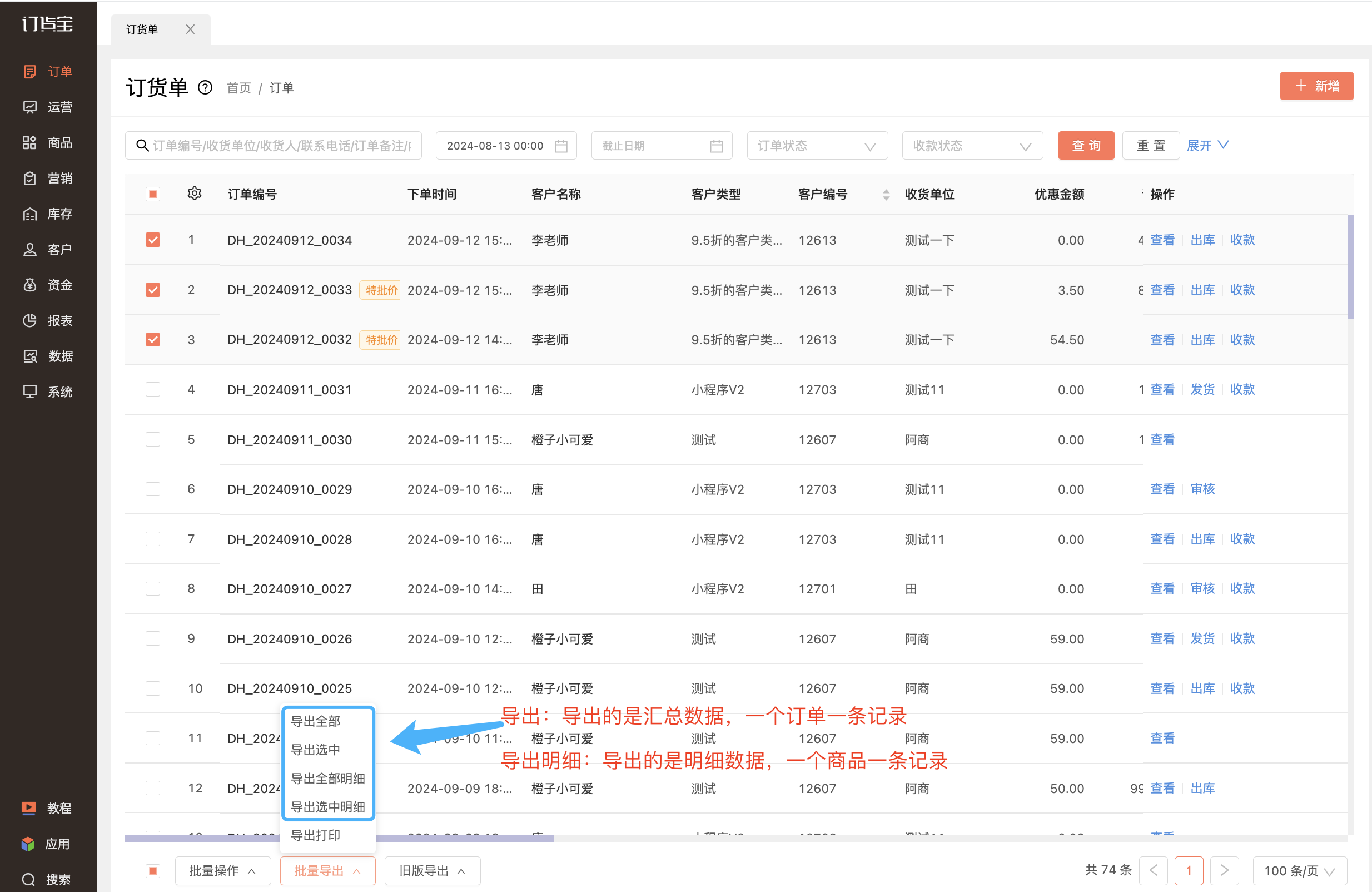Screen dimensions: 1372x892
Task: Click the 查询 search button
Action: tap(1086, 146)
